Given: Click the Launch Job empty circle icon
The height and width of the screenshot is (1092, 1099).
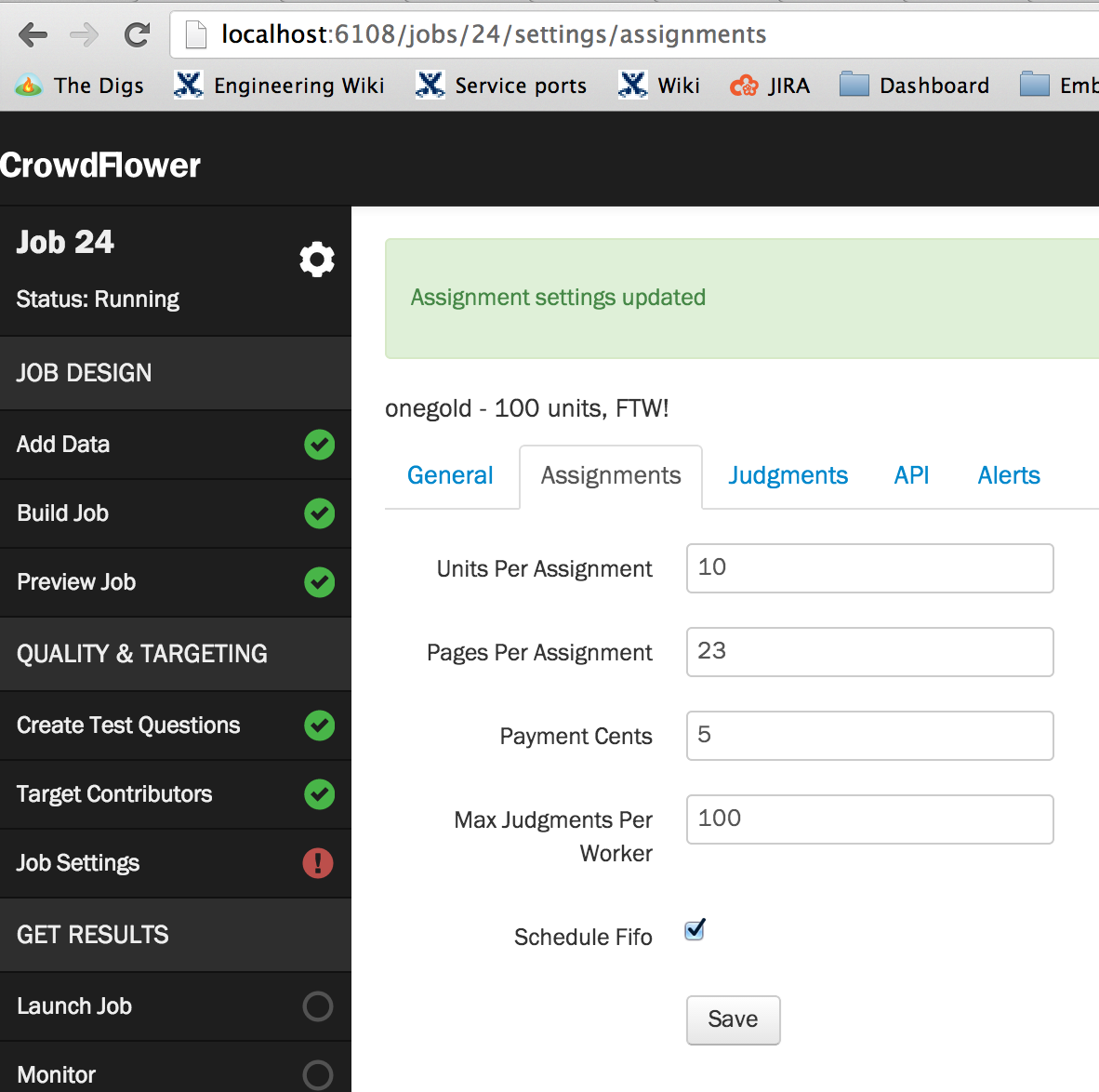Looking at the screenshot, I should (318, 1006).
